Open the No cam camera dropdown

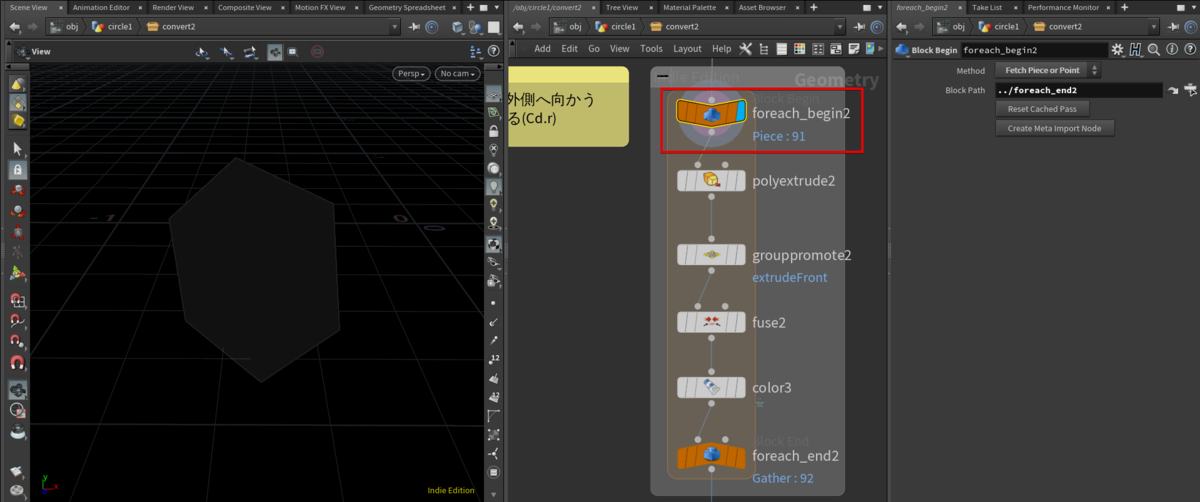click(458, 74)
